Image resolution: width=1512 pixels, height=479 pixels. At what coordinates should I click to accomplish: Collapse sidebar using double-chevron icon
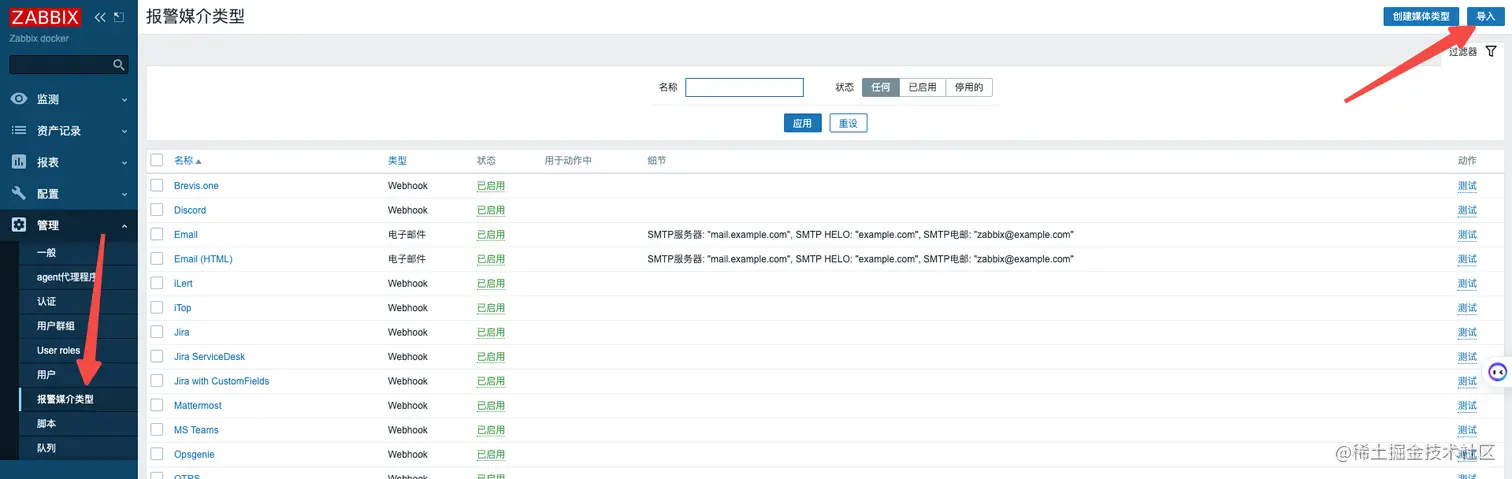[100, 17]
